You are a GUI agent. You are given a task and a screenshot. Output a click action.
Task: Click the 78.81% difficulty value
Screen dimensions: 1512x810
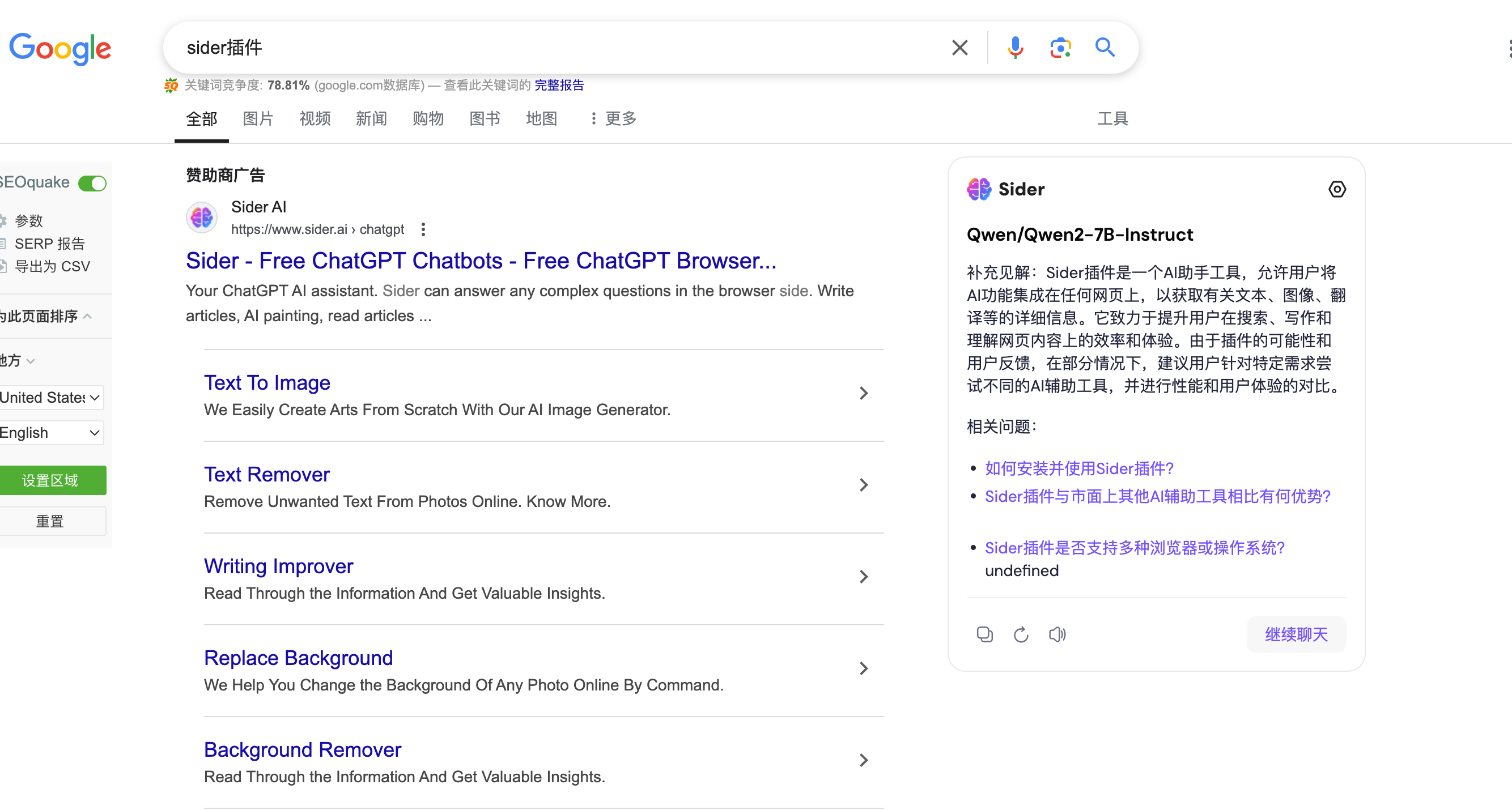[x=288, y=86]
